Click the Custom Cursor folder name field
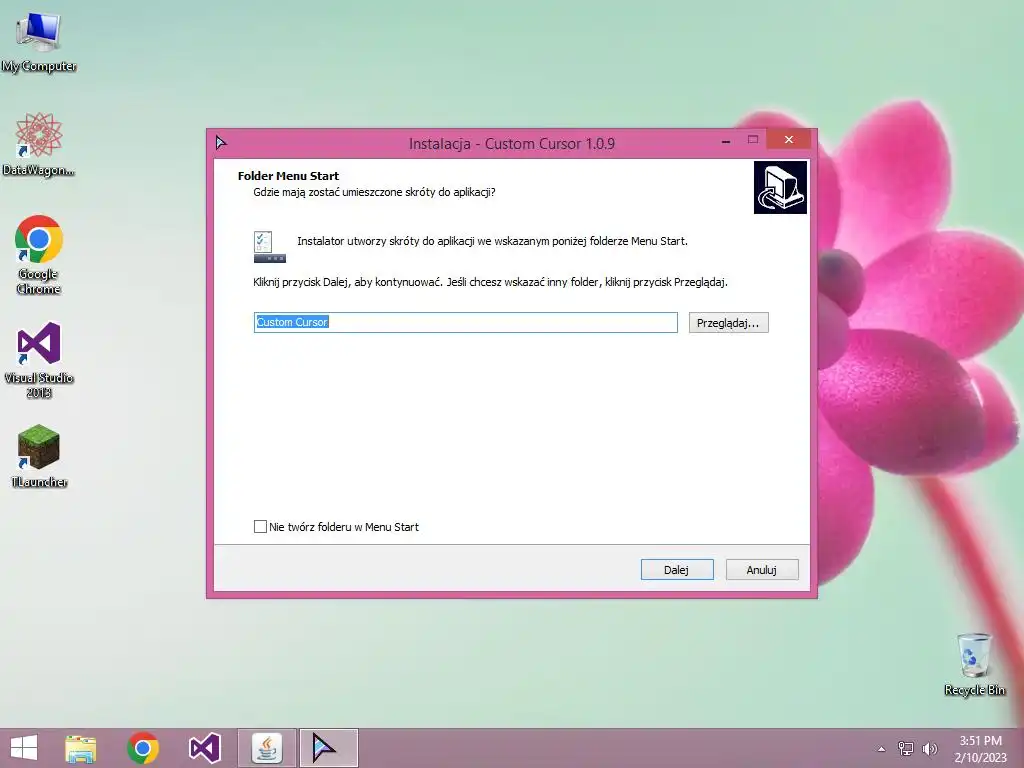The height and width of the screenshot is (768, 1024). pyautogui.click(x=466, y=322)
